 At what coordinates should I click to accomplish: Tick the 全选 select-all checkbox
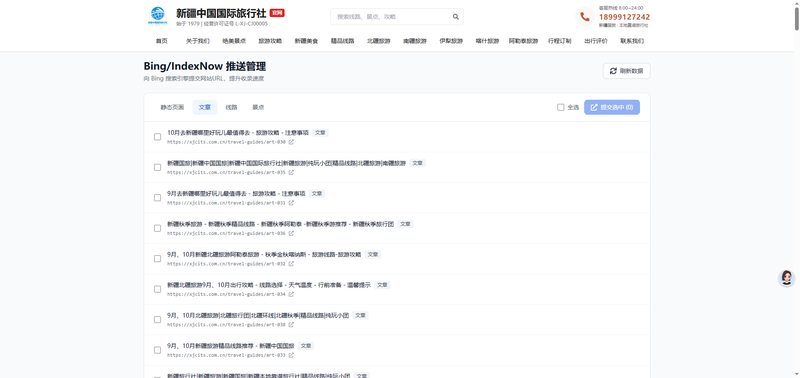(561, 107)
